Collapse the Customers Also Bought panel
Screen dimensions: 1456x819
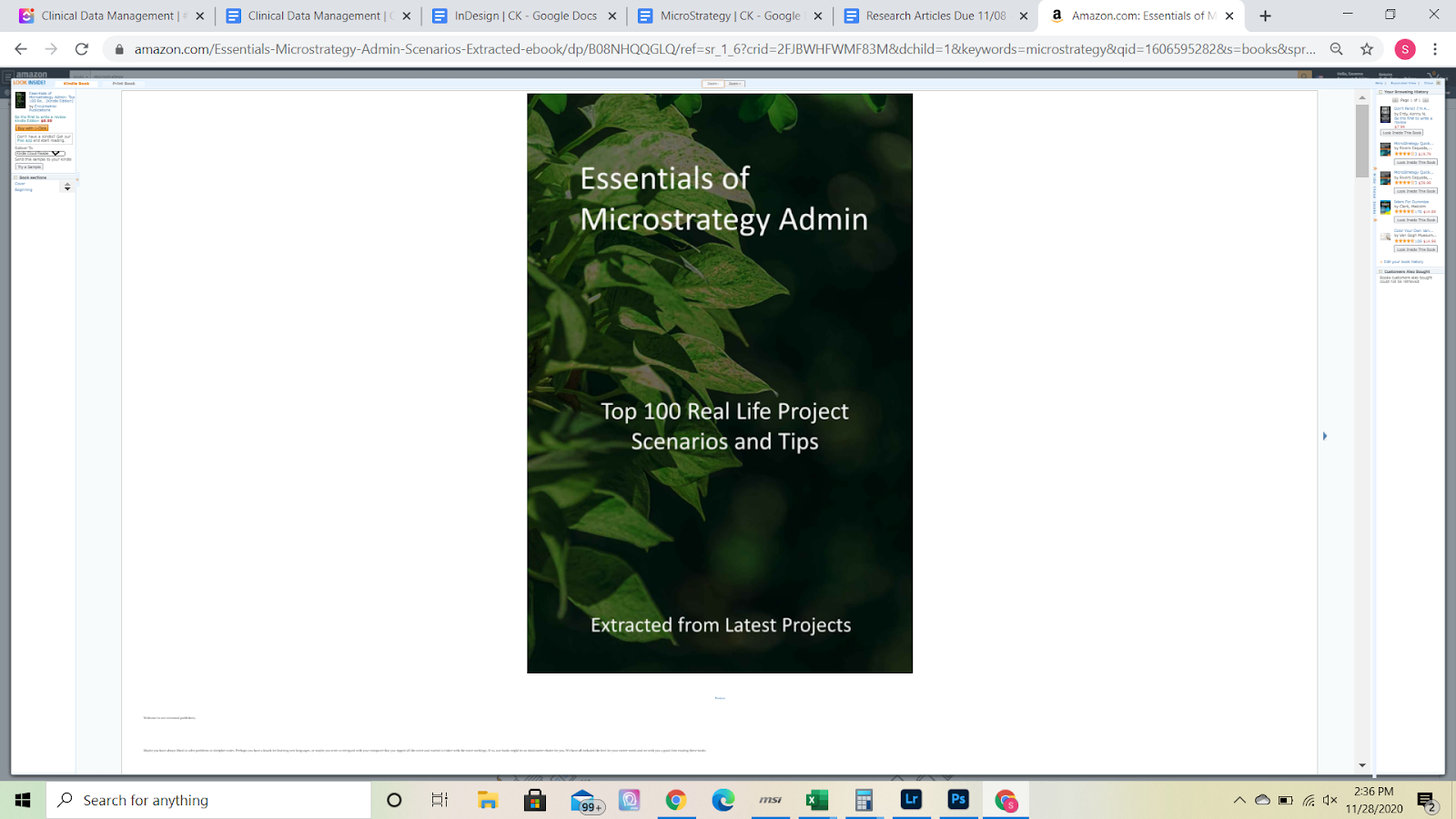point(1380,271)
